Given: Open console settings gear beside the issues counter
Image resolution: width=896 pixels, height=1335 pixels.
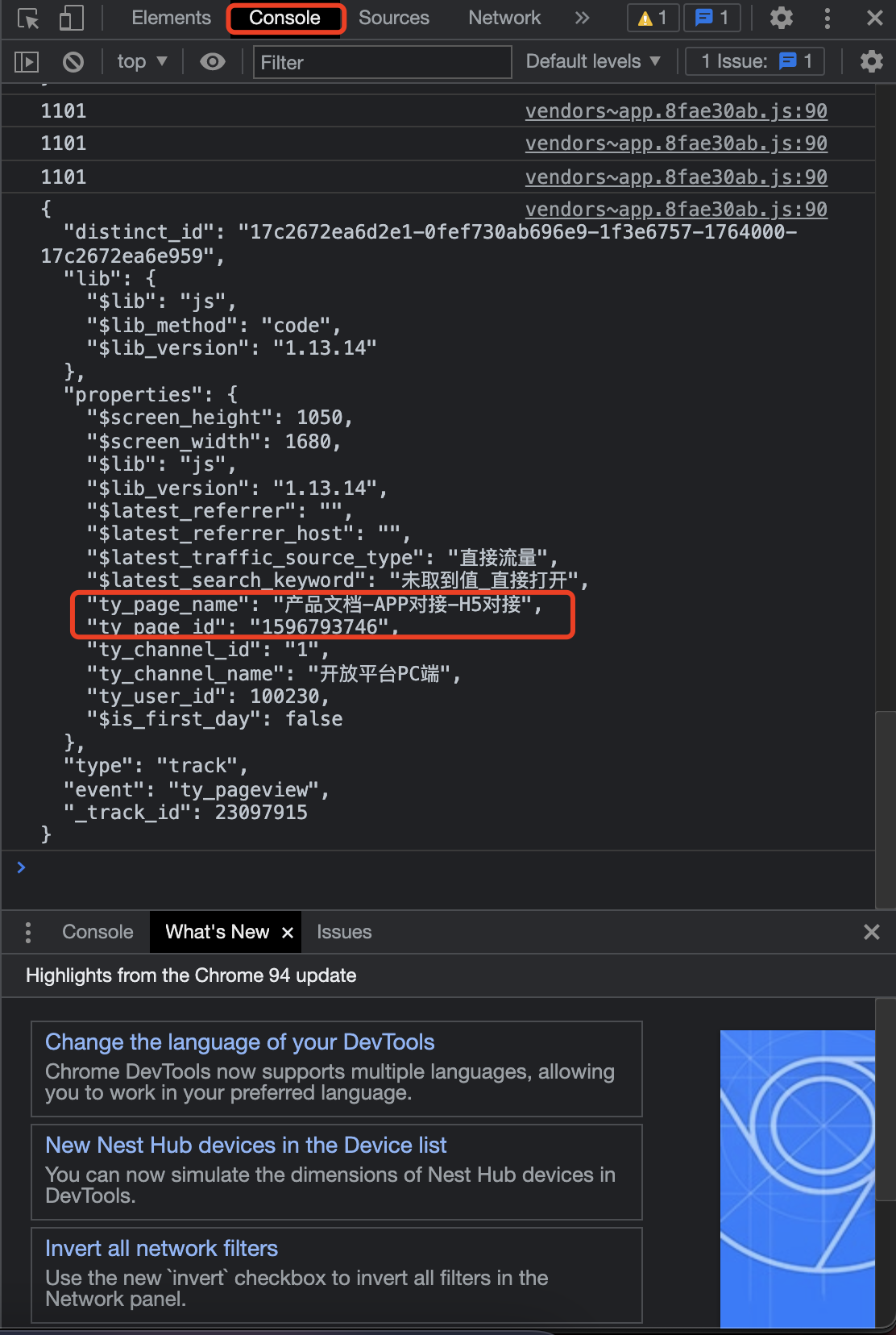Looking at the screenshot, I should point(871,61).
